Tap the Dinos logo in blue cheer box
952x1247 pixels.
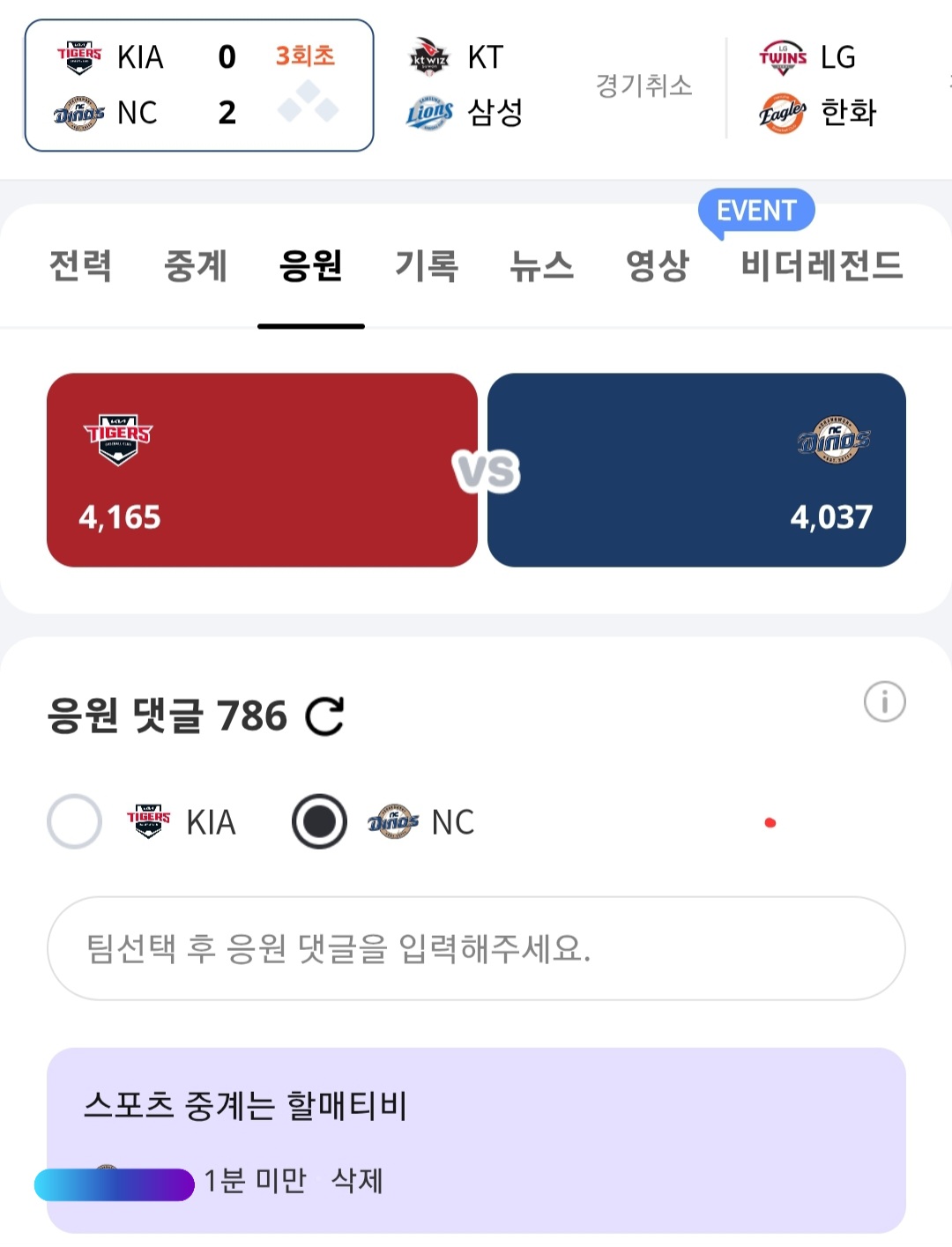tap(833, 439)
